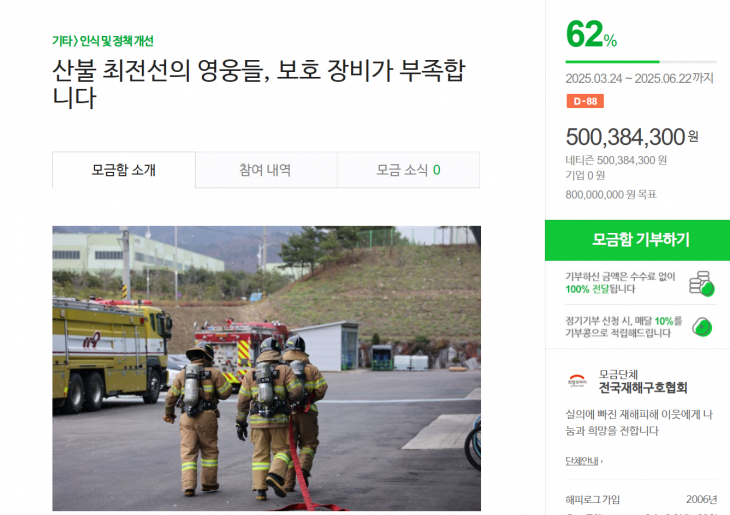The image size is (730, 515).
Task: Click the 800,000,000 원 목표 text
Action: [611, 194]
